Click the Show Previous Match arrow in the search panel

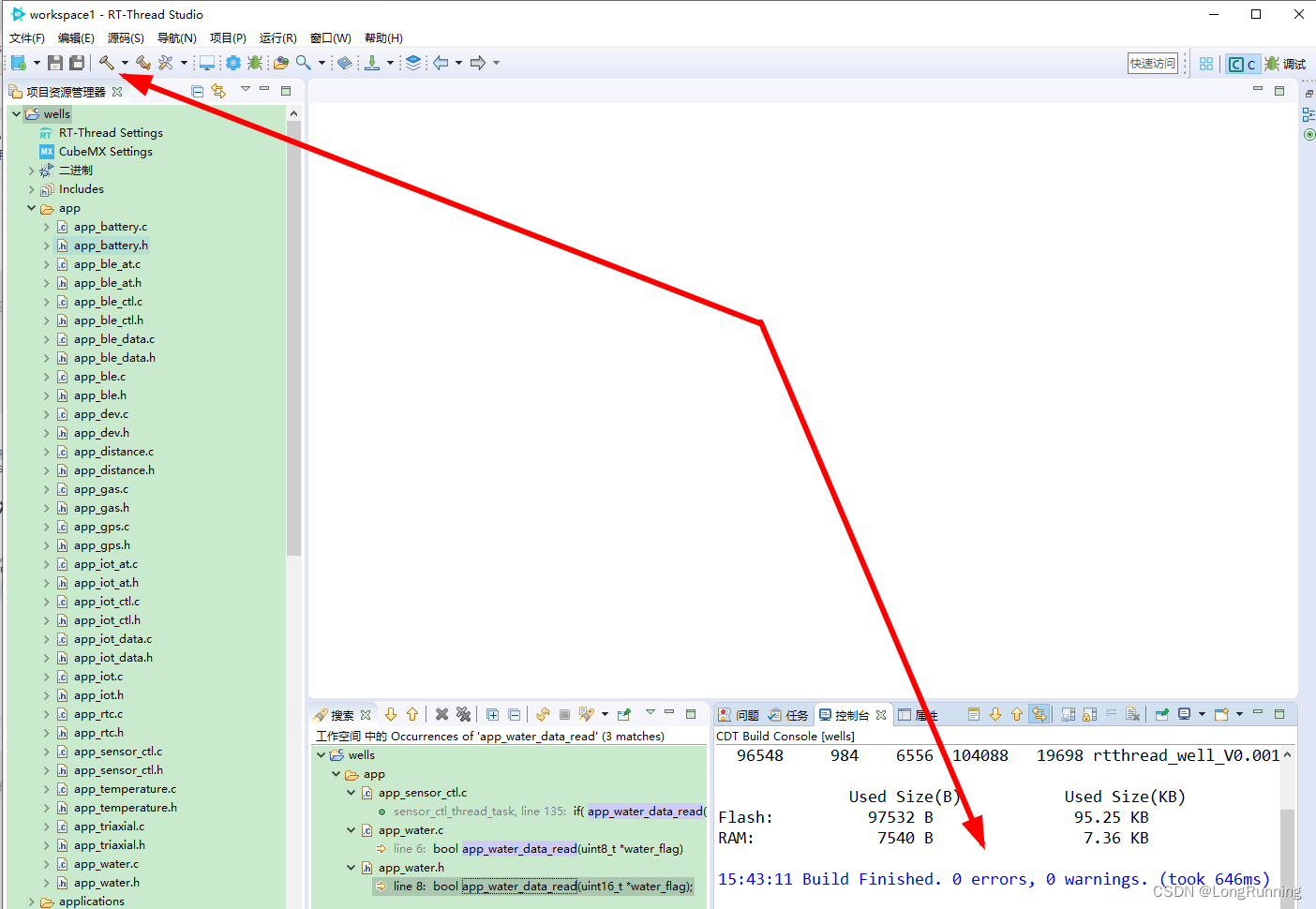(x=412, y=714)
